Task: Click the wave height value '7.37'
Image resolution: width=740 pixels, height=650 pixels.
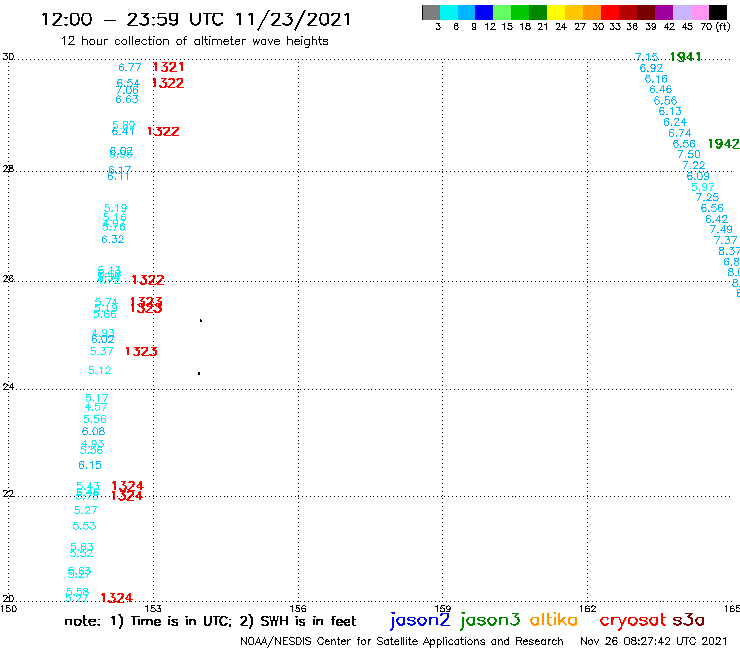Action: tap(725, 240)
